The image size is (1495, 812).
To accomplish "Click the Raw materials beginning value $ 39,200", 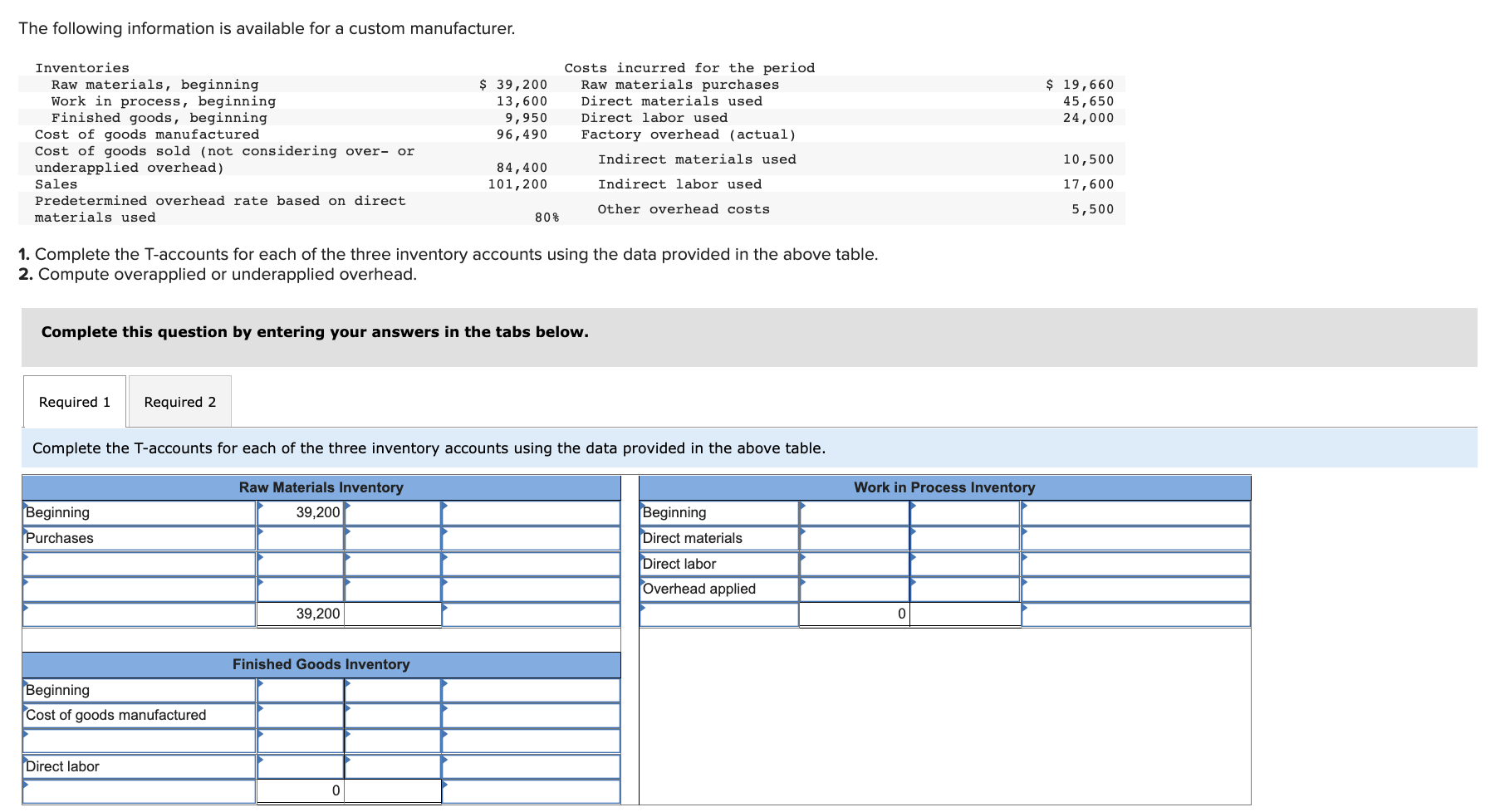I will point(513,85).
